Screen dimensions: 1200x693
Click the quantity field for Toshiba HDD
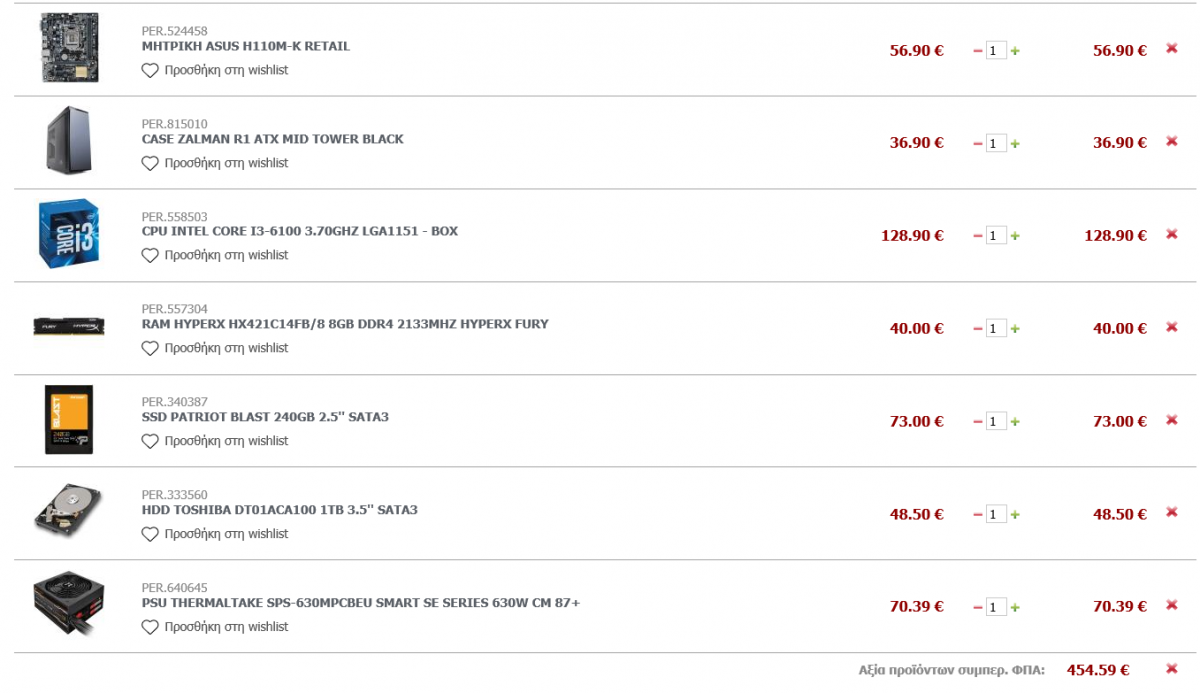[x=996, y=515]
